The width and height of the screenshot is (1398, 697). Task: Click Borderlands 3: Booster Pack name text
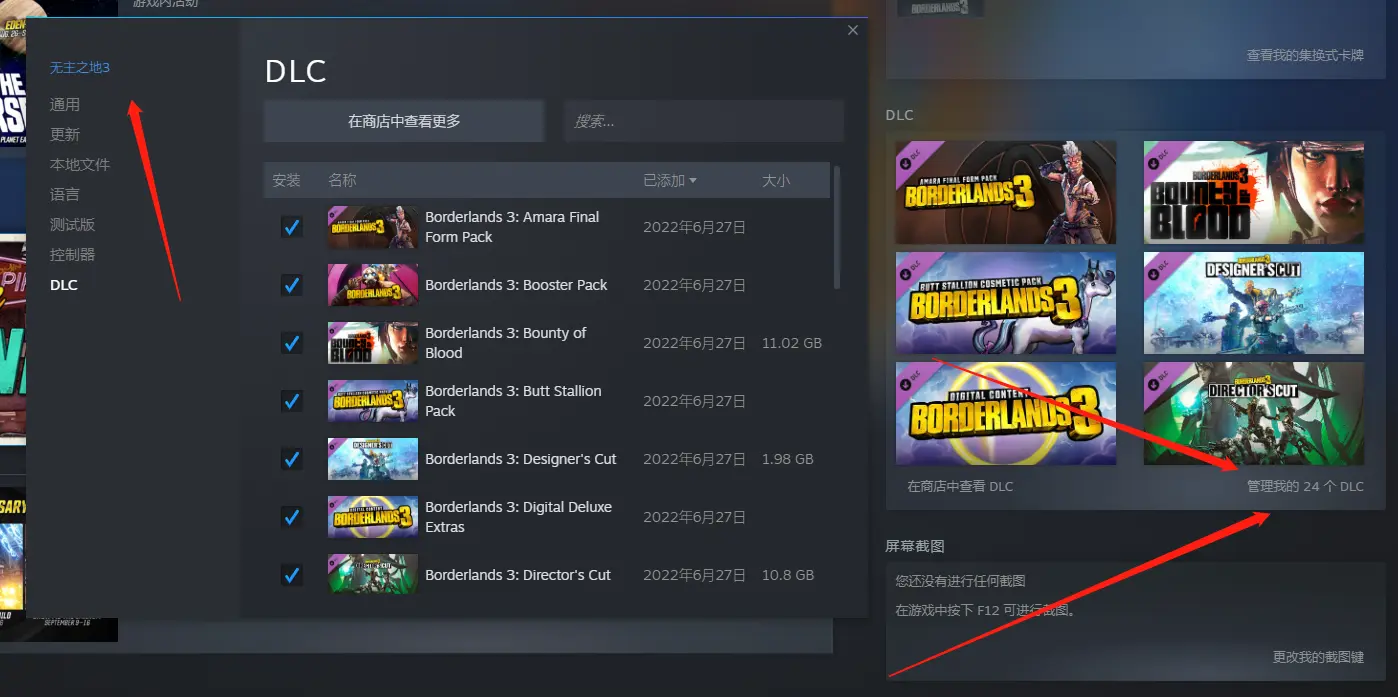tap(516, 285)
